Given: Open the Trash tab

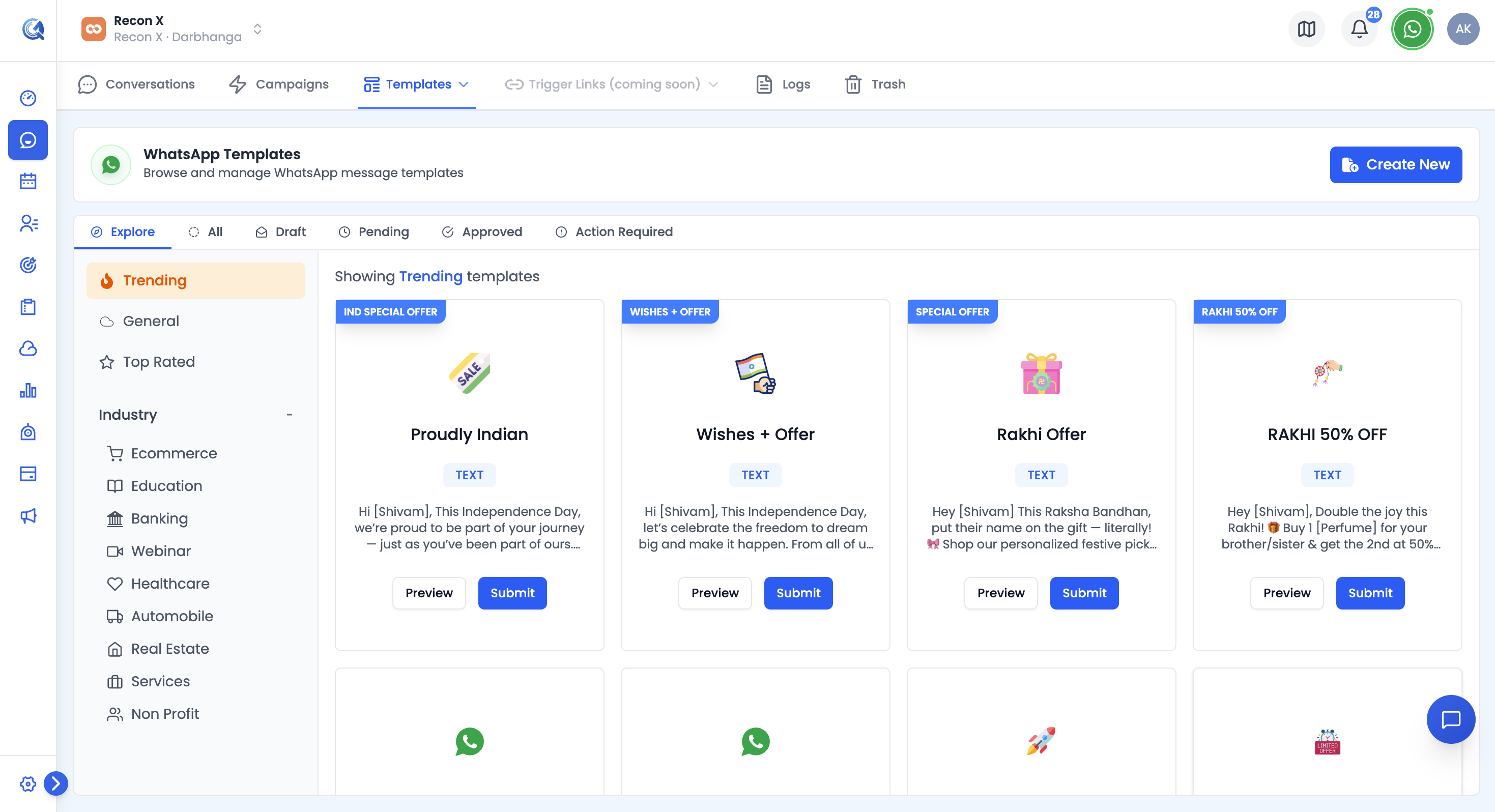Looking at the screenshot, I should pyautogui.click(x=876, y=84).
